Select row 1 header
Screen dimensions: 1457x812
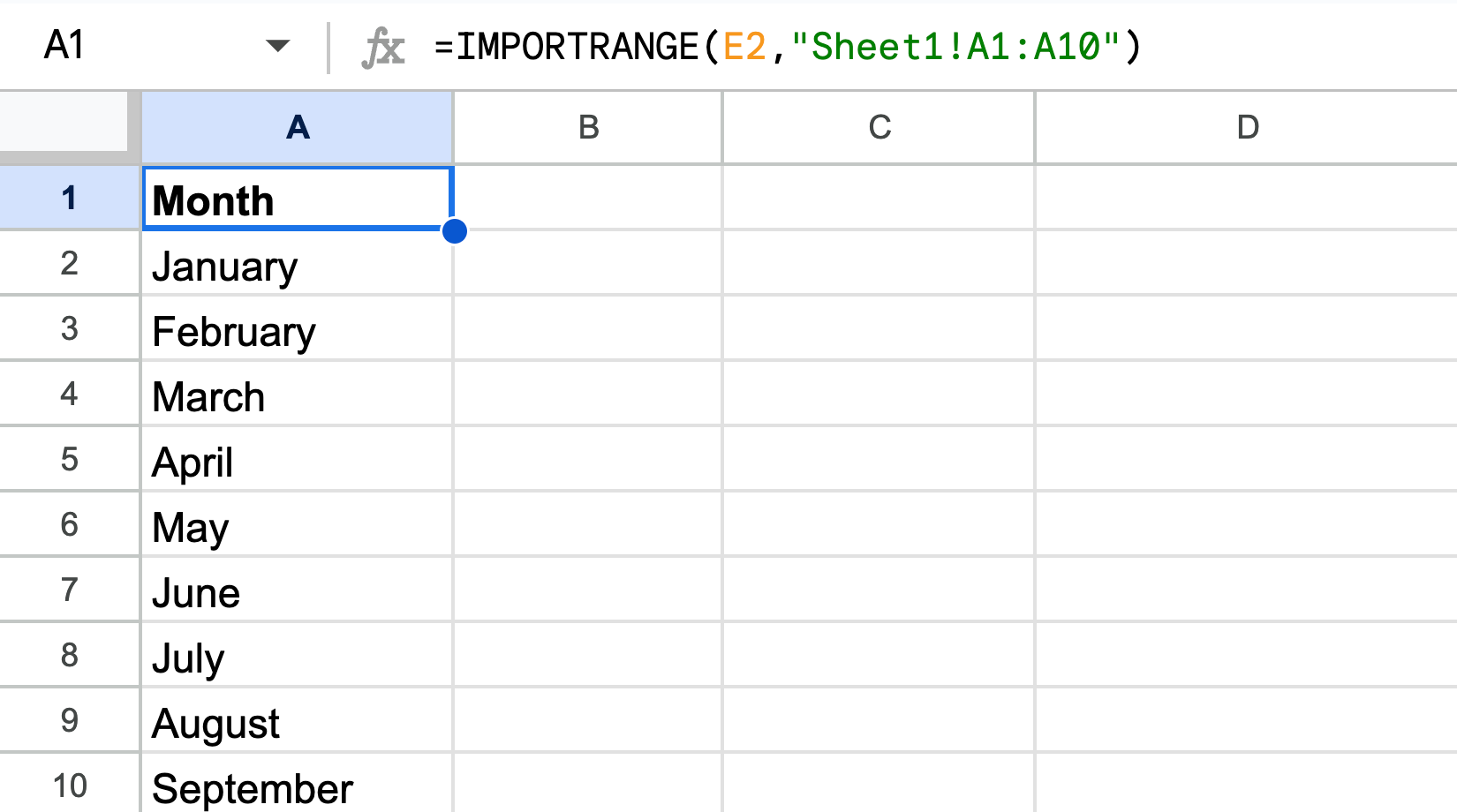click(x=69, y=198)
